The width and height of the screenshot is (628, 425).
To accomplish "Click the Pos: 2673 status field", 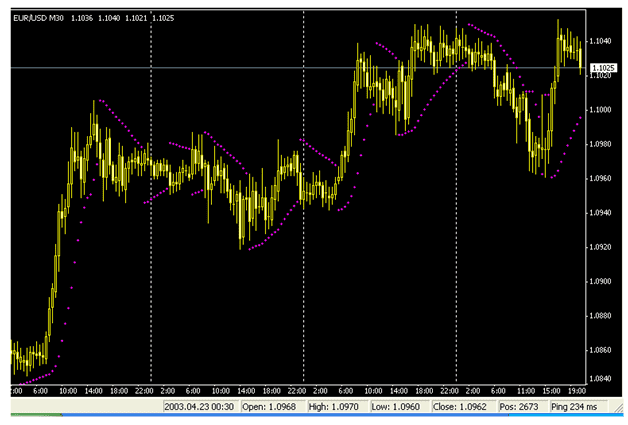I will point(521,407).
